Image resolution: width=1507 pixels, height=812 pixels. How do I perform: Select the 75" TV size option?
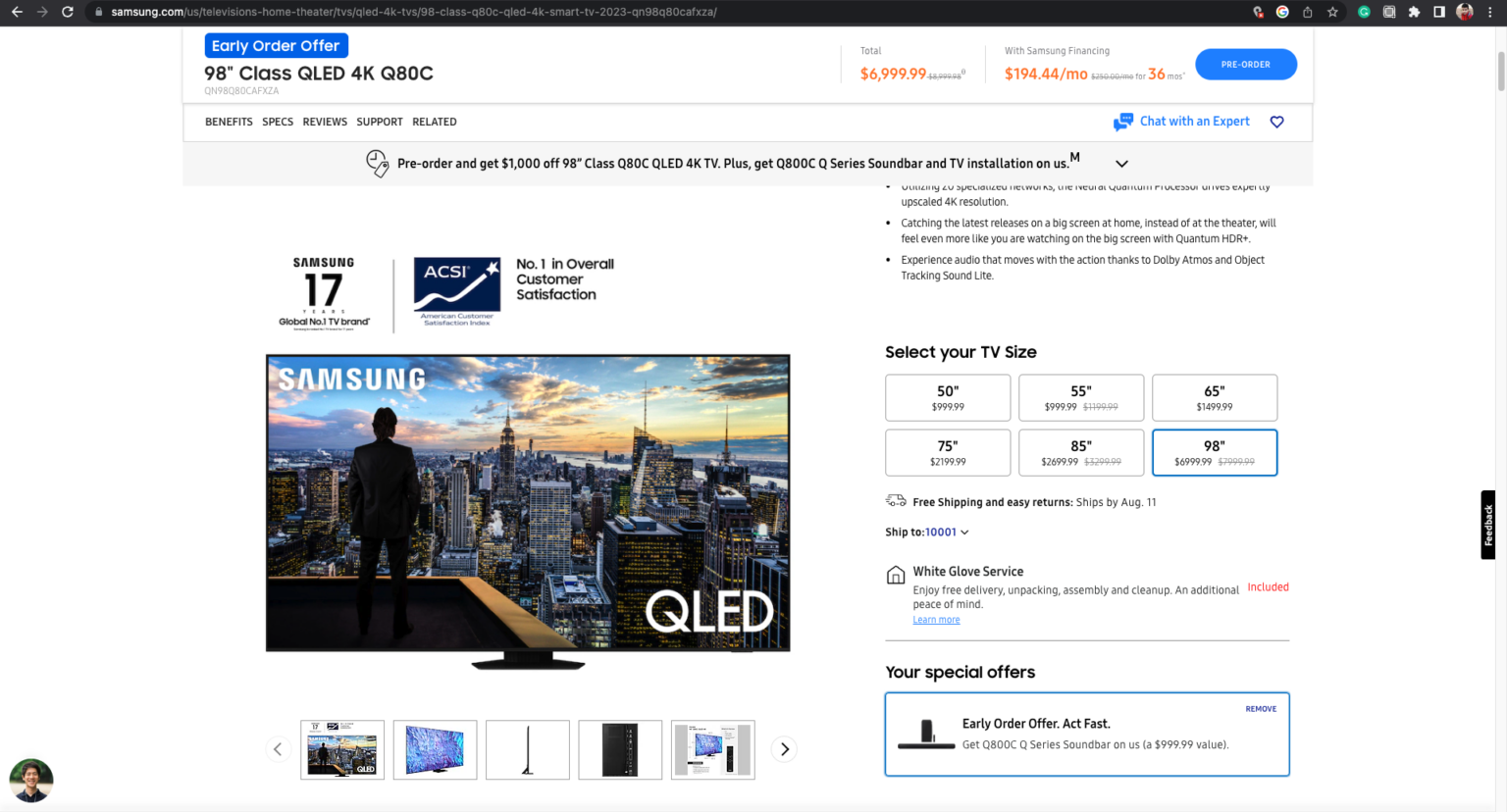click(948, 452)
